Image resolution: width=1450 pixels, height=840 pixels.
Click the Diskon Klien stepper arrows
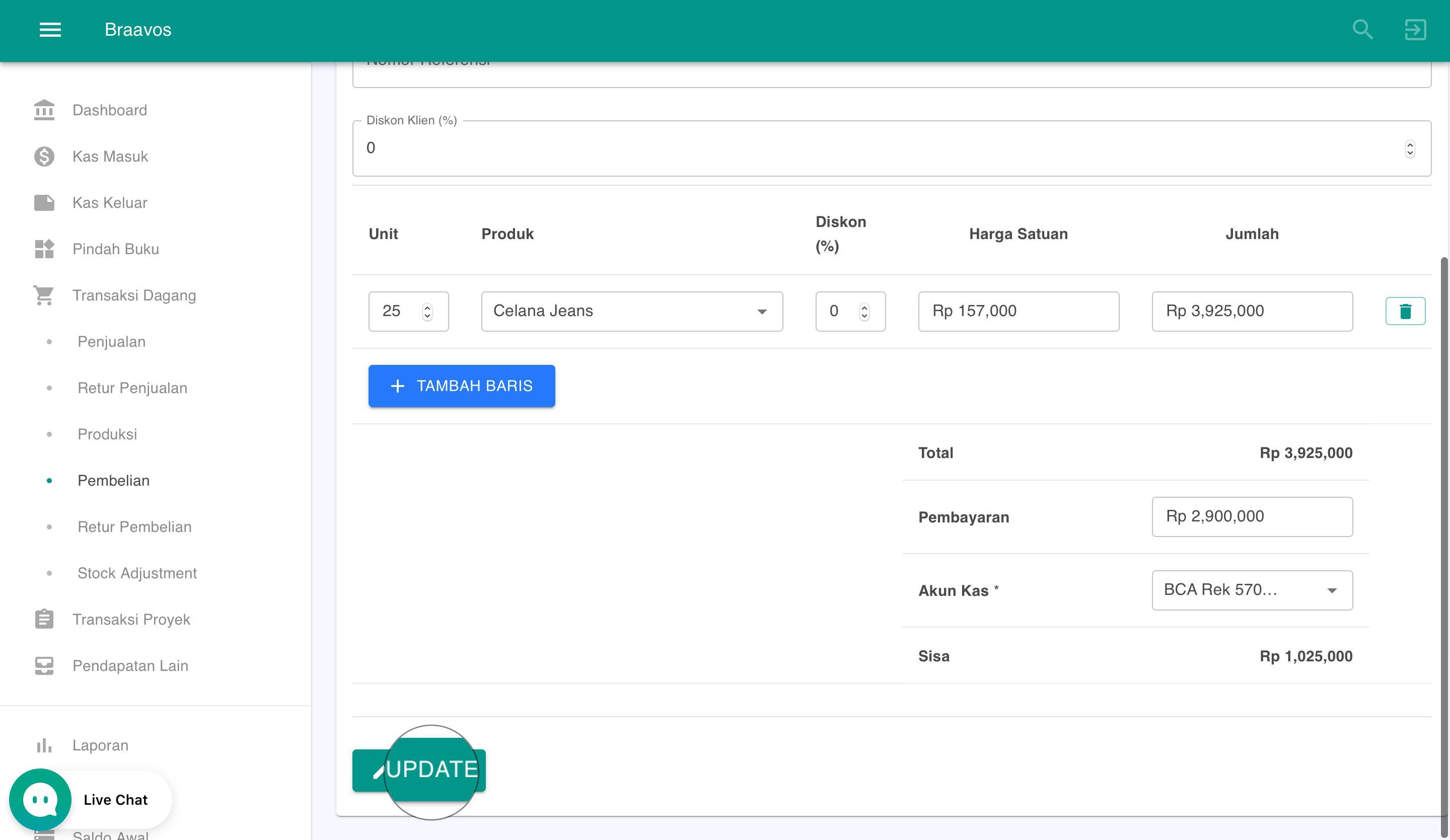(1409, 149)
